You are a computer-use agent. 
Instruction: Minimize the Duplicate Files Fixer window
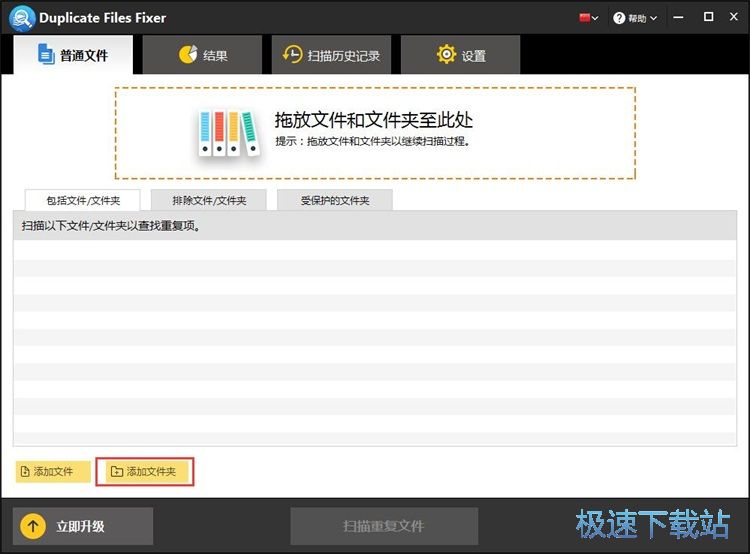click(678, 18)
